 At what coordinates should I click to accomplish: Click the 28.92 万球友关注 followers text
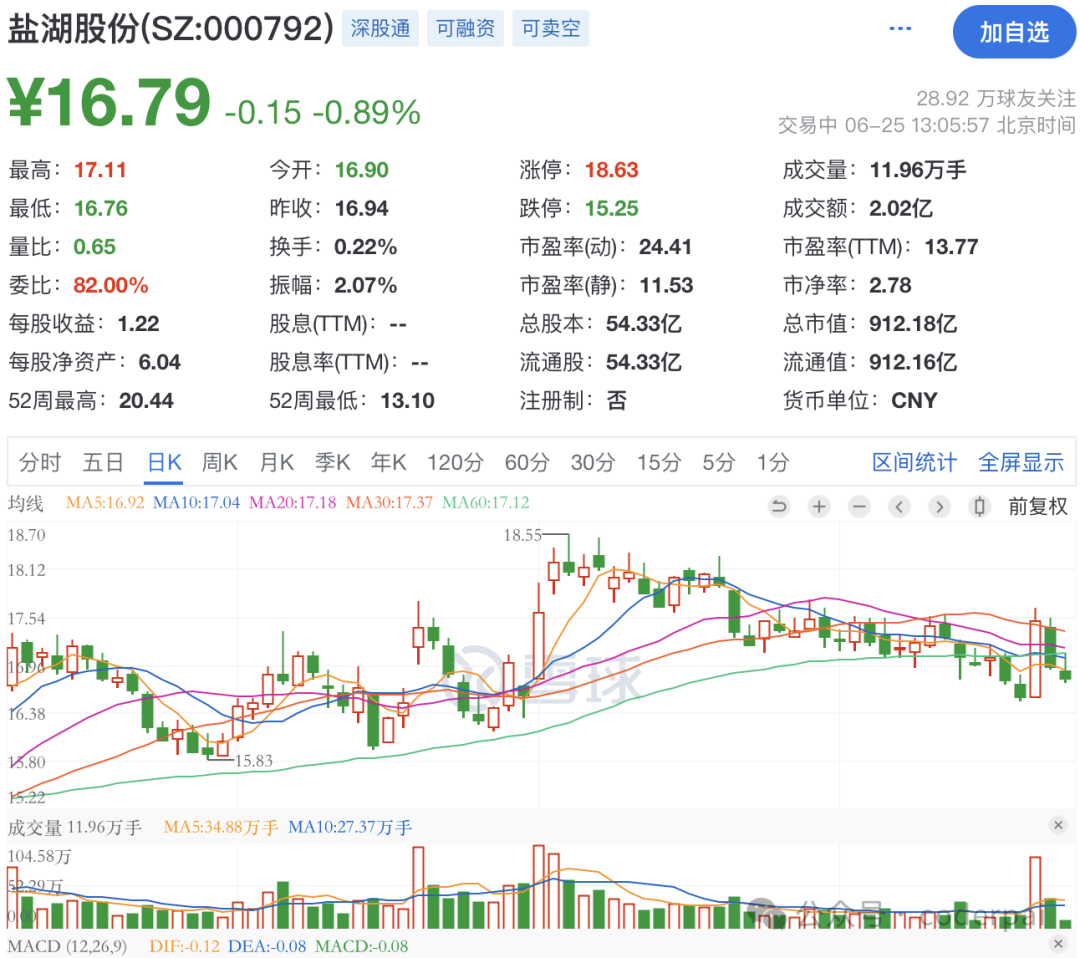[995, 98]
